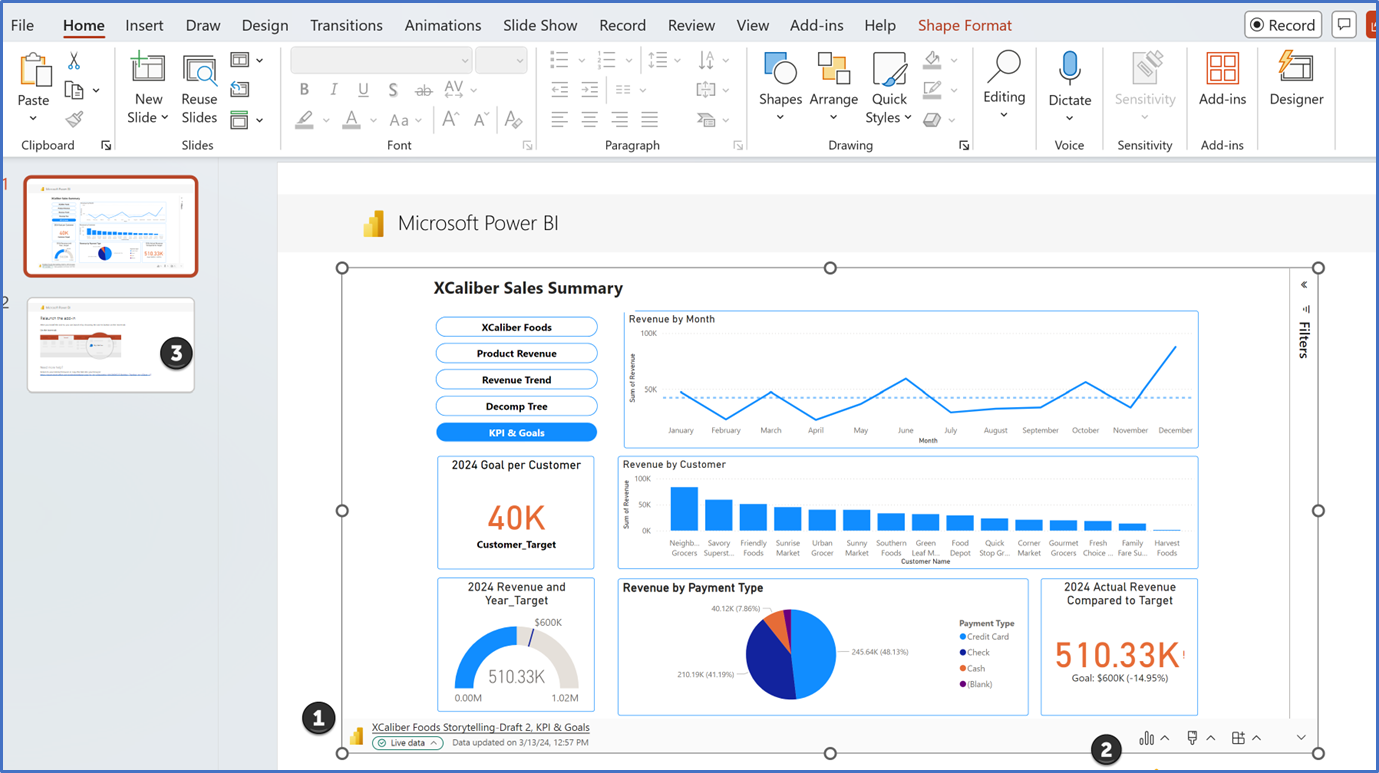The width and height of the screenshot is (1379, 773).
Task: Toggle Underline formatting
Action: (363, 90)
